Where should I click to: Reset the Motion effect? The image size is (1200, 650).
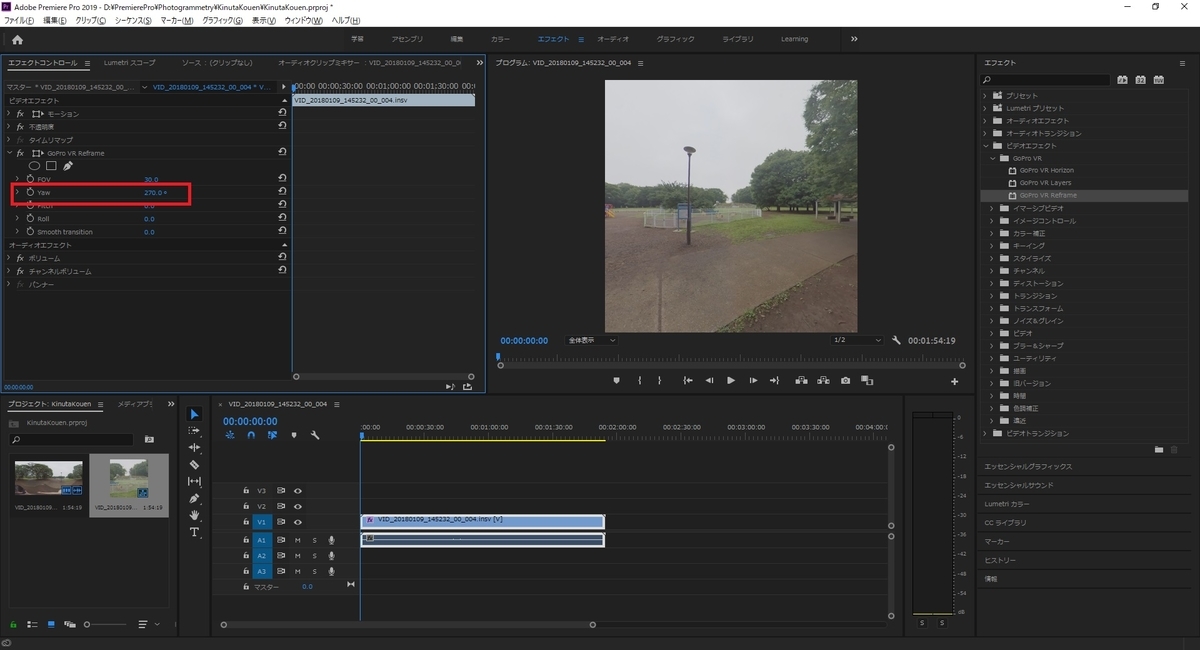(283, 114)
